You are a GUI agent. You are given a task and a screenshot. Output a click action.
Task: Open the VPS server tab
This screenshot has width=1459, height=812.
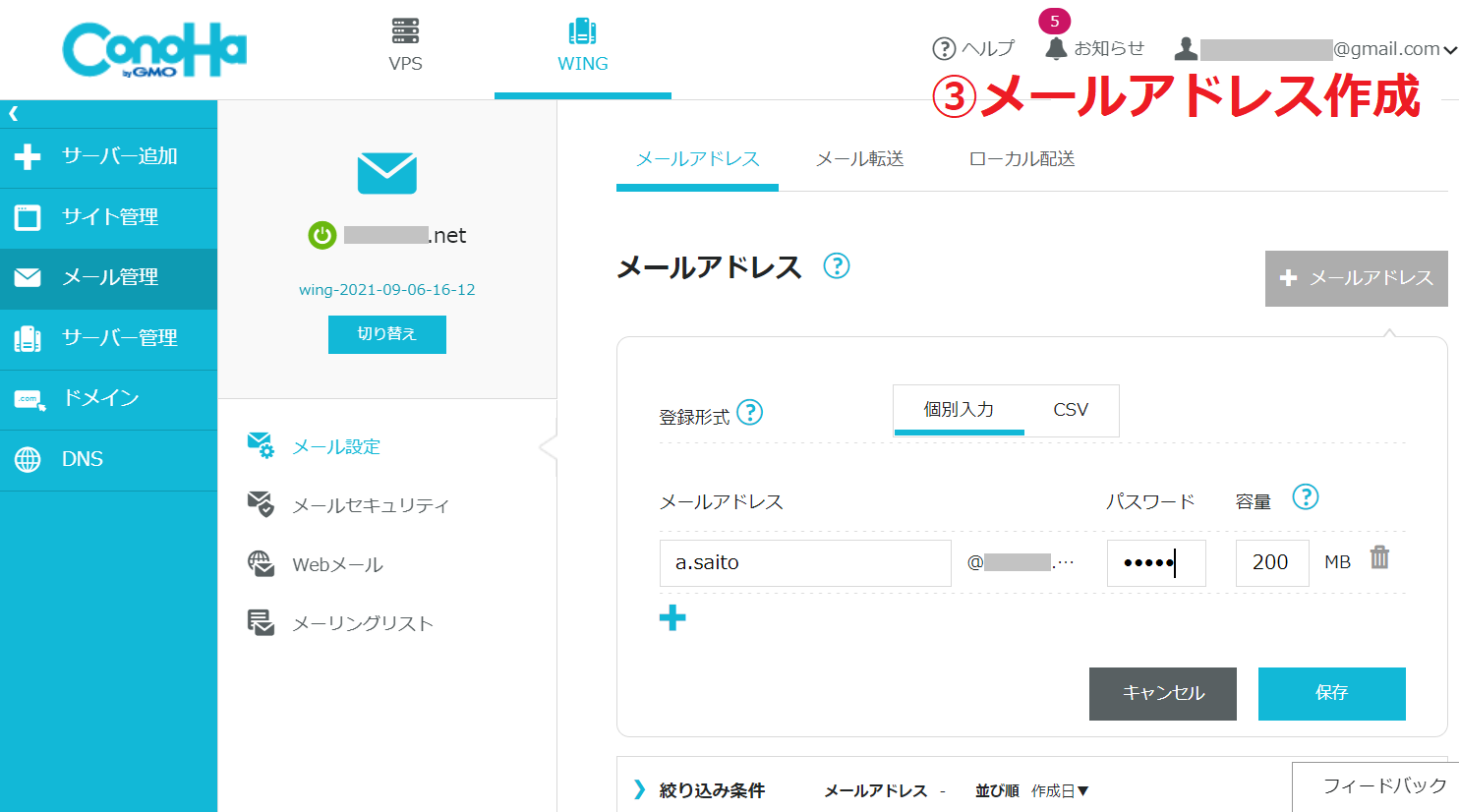(x=405, y=45)
